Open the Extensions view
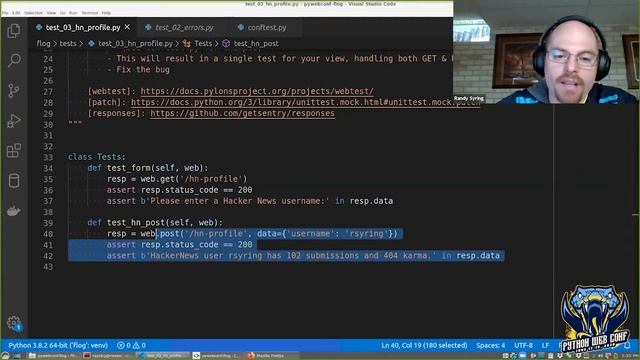640x360 pixels. click(x=14, y=151)
